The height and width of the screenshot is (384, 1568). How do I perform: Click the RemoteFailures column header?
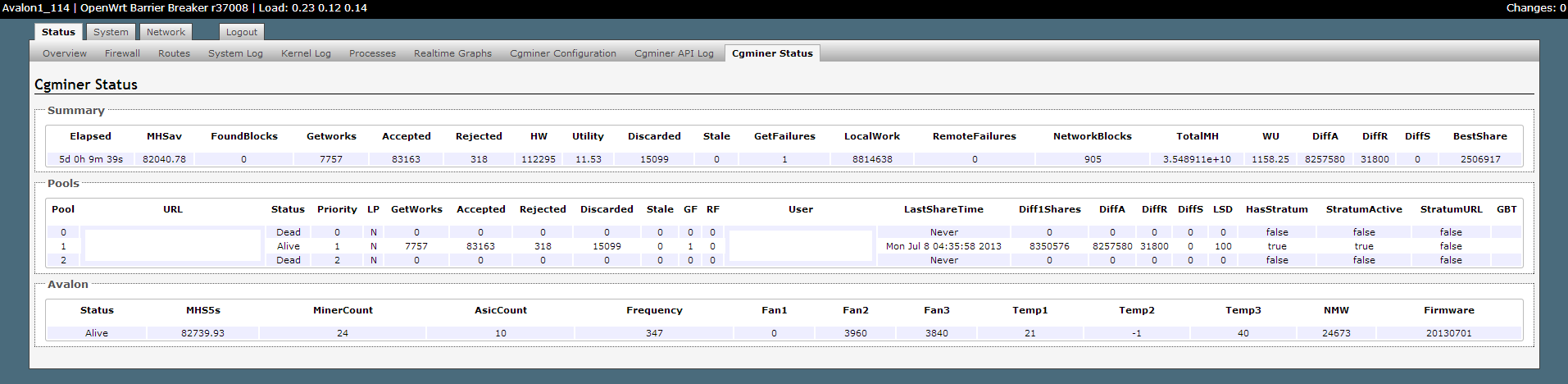975,136
